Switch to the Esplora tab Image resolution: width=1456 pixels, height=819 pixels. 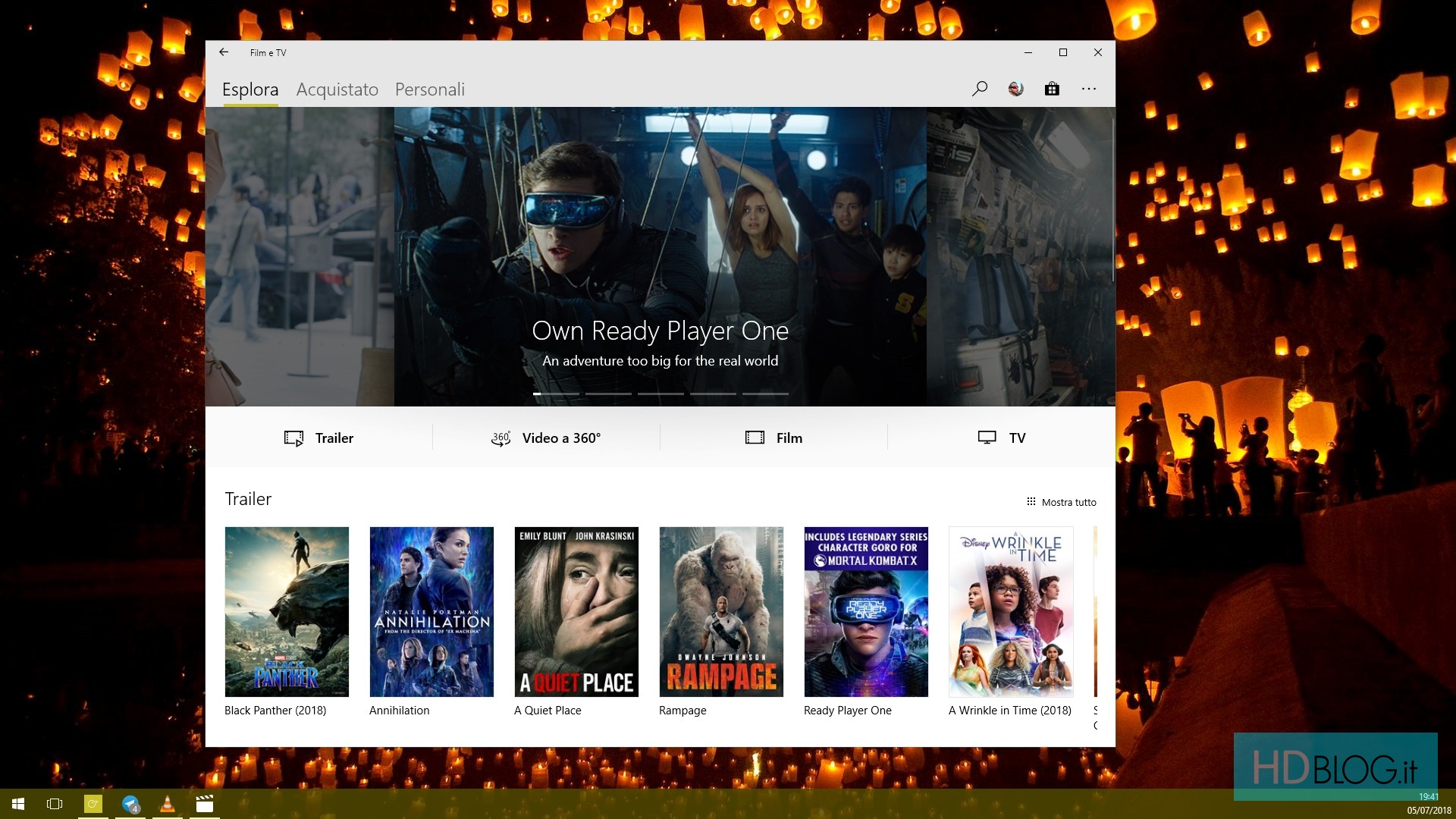[250, 89]
